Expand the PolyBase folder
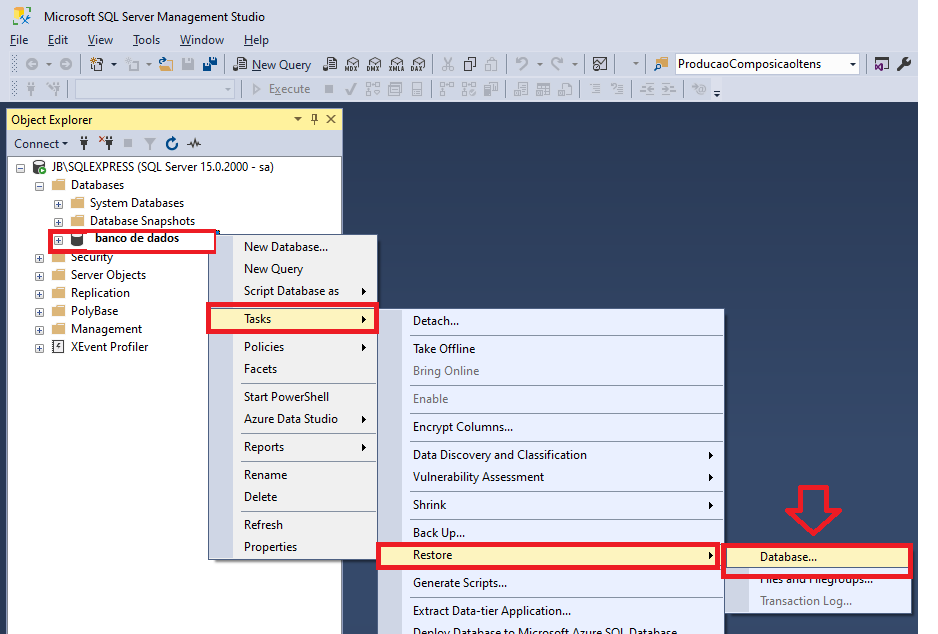 pyautogui.click(x=39, y=312)
